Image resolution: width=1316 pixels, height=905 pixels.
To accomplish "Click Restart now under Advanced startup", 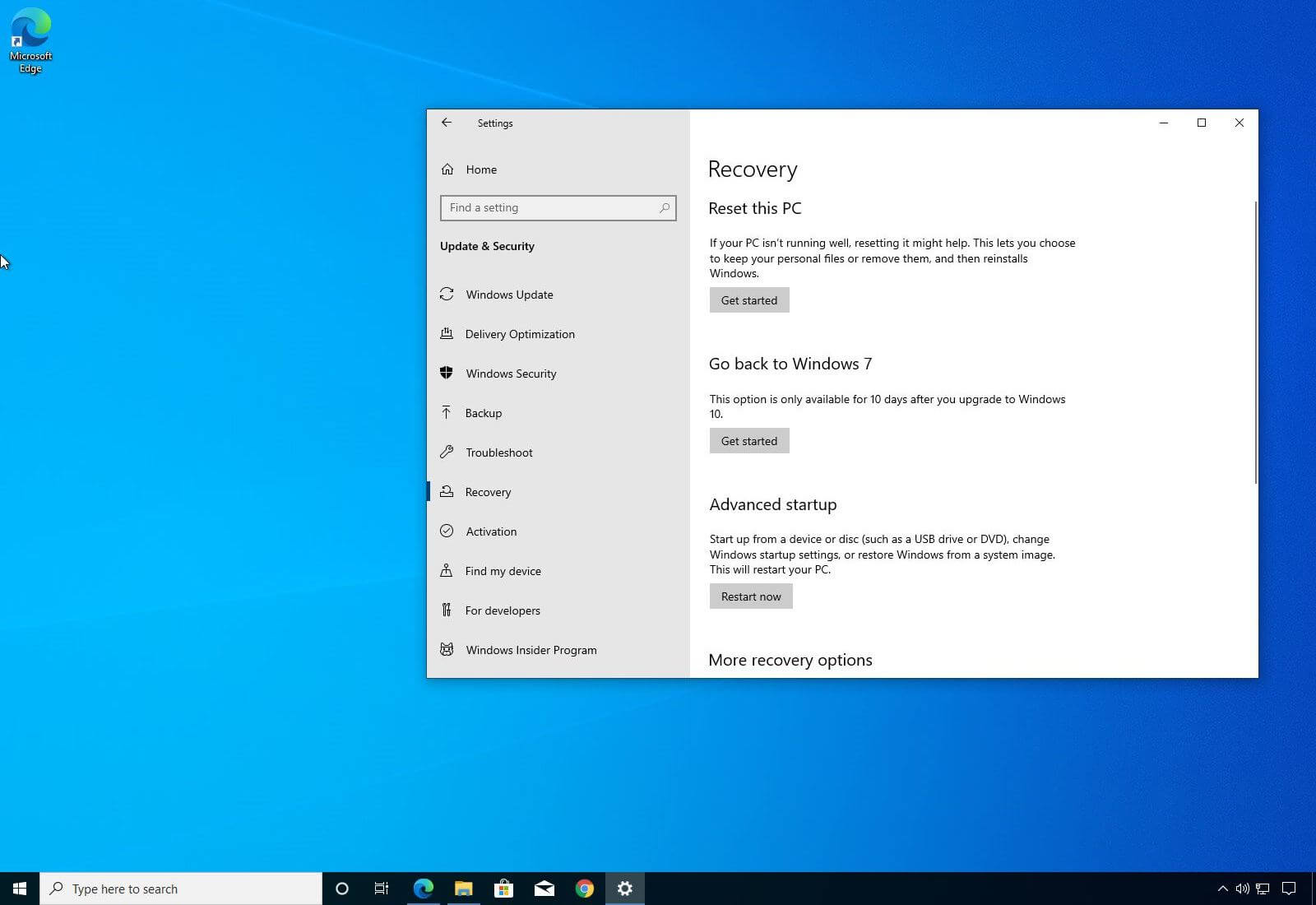I will point(750,596).
